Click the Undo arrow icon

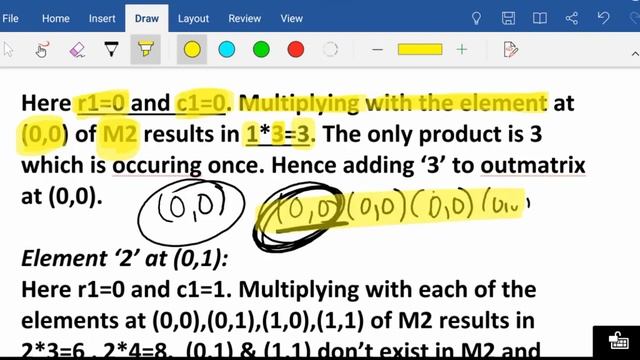click(603, 18)
